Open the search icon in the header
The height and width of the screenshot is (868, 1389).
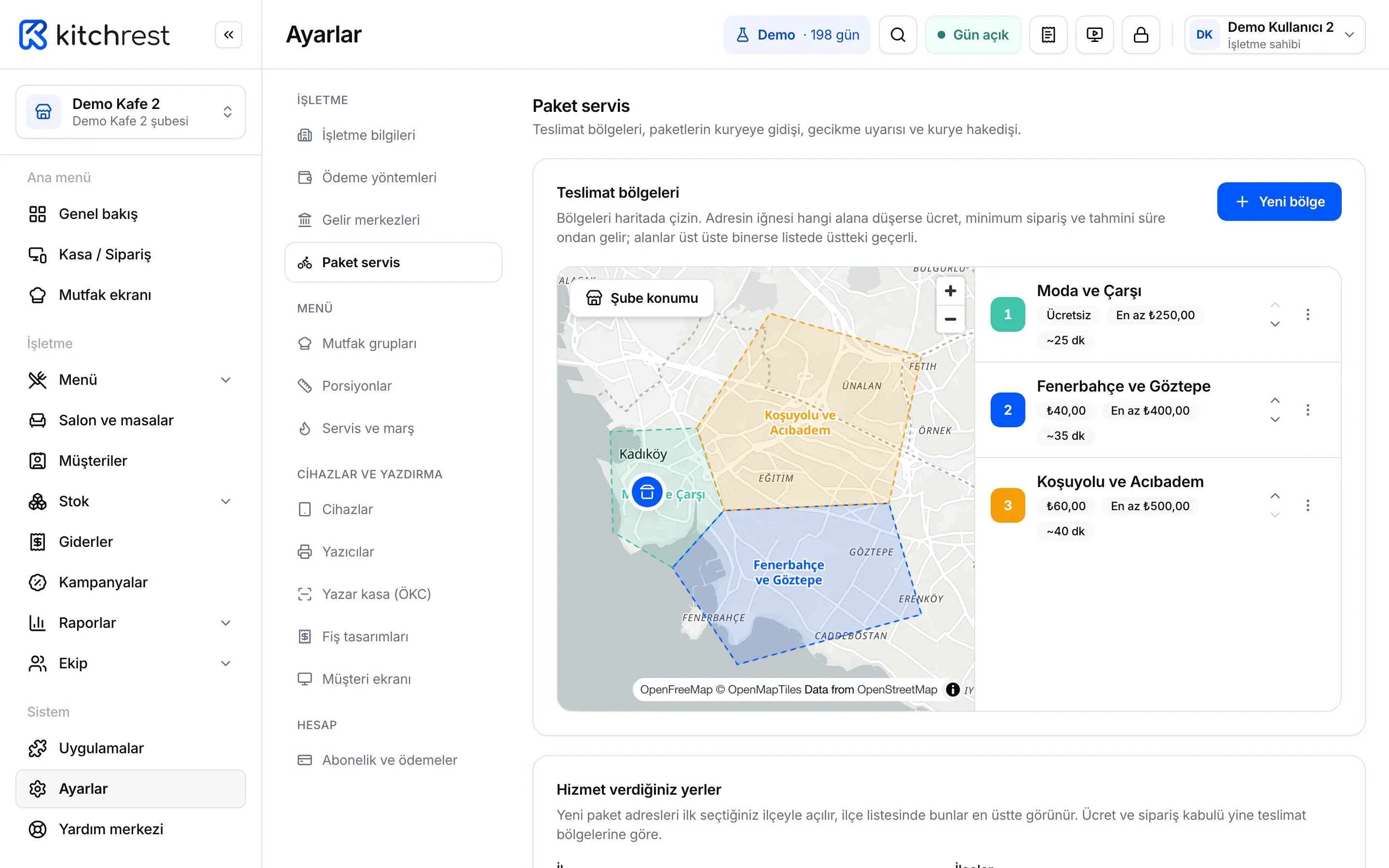coord(898,35)
